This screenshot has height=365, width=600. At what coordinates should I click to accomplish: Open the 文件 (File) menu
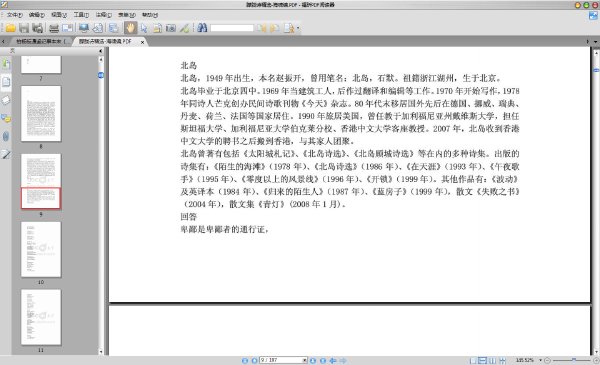coord(15,15)
